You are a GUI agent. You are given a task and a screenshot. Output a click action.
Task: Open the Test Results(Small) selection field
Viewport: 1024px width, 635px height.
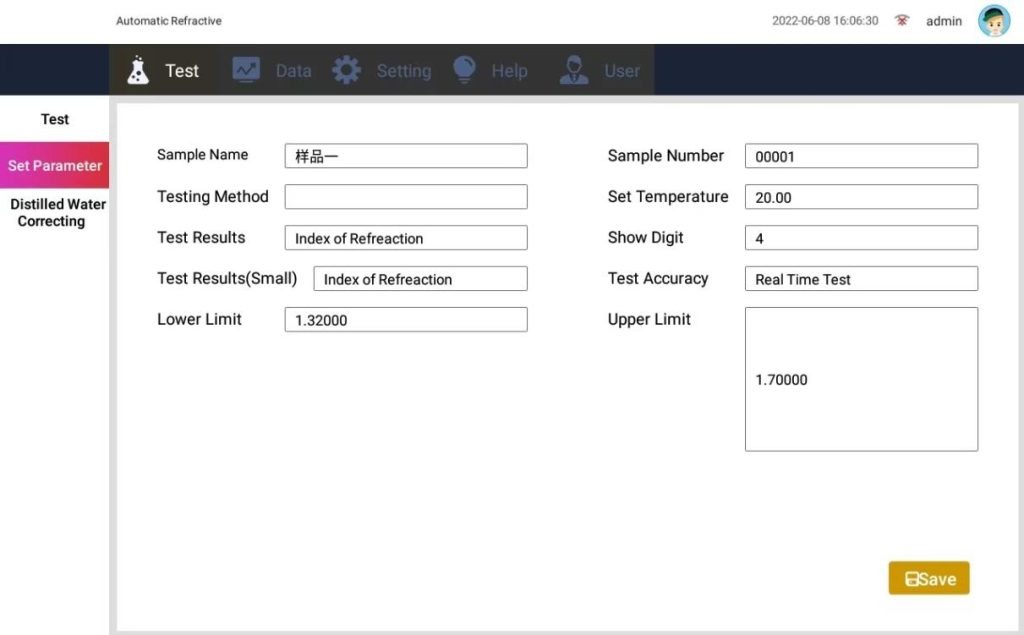pyautogui.click(x=421, y=279)
